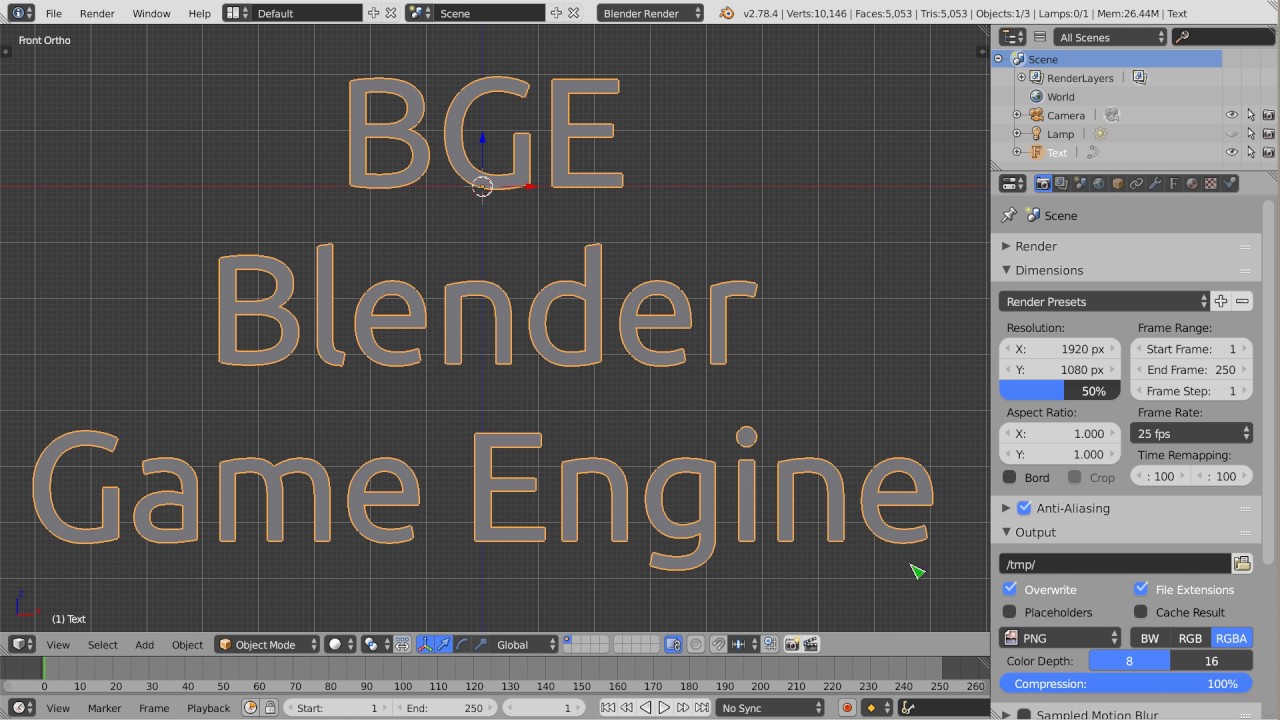Viewport: 1280px width, 720px height.
Task: Uncheck the Overwrite checkbox
Action: [1010, 589]
